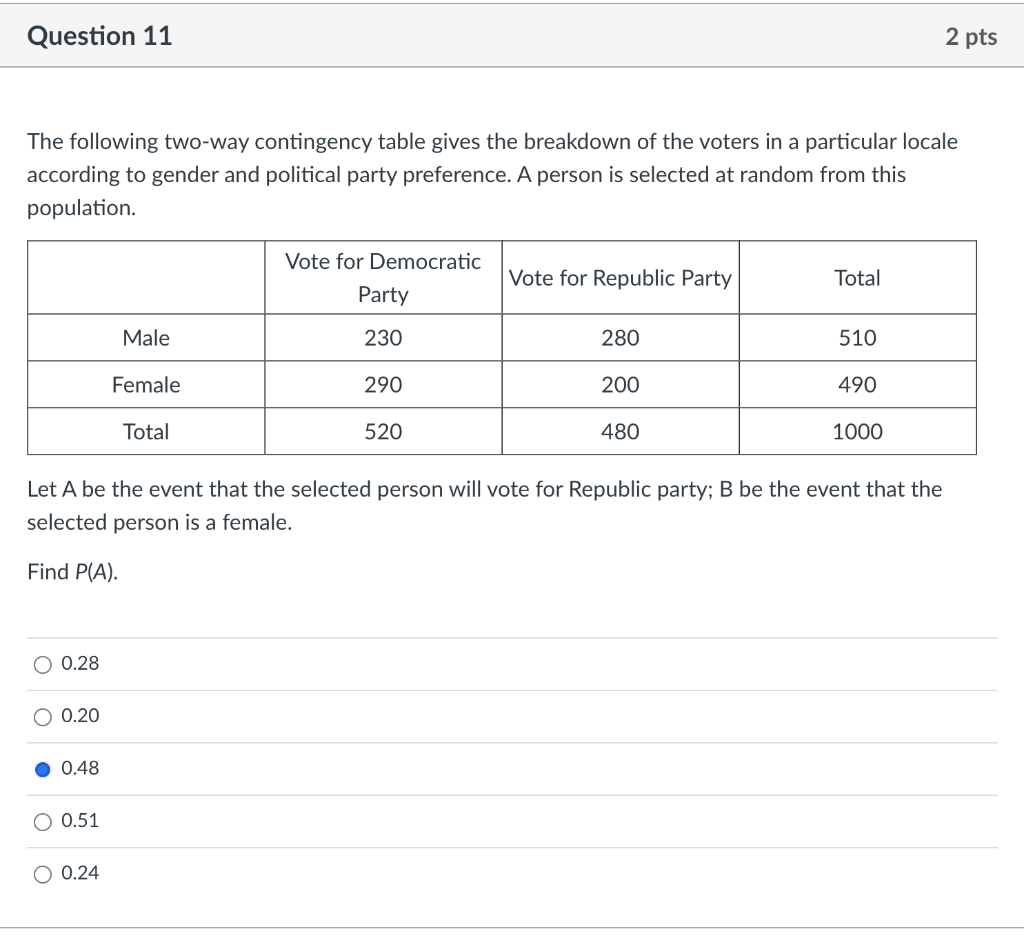Deselect the currently chosen 0.48 option
Image resolution: width=1024 pixels, height=947 pixels.
(44, 768)
